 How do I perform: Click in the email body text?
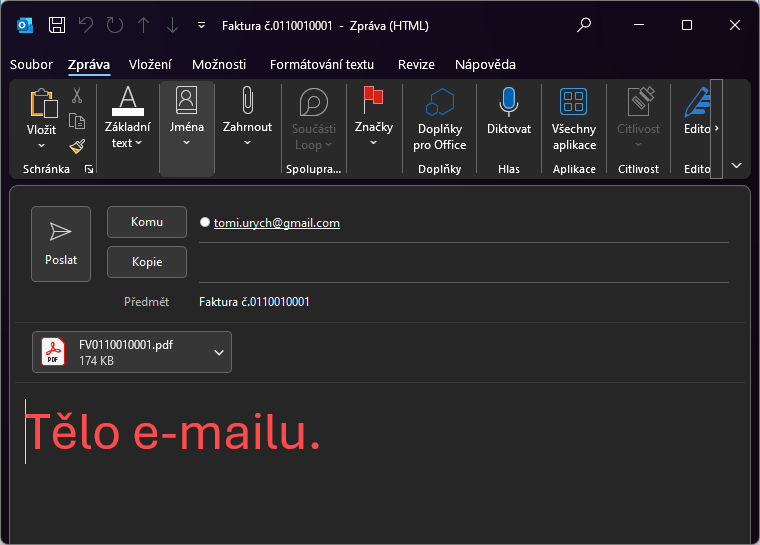[x=173, y=432]
